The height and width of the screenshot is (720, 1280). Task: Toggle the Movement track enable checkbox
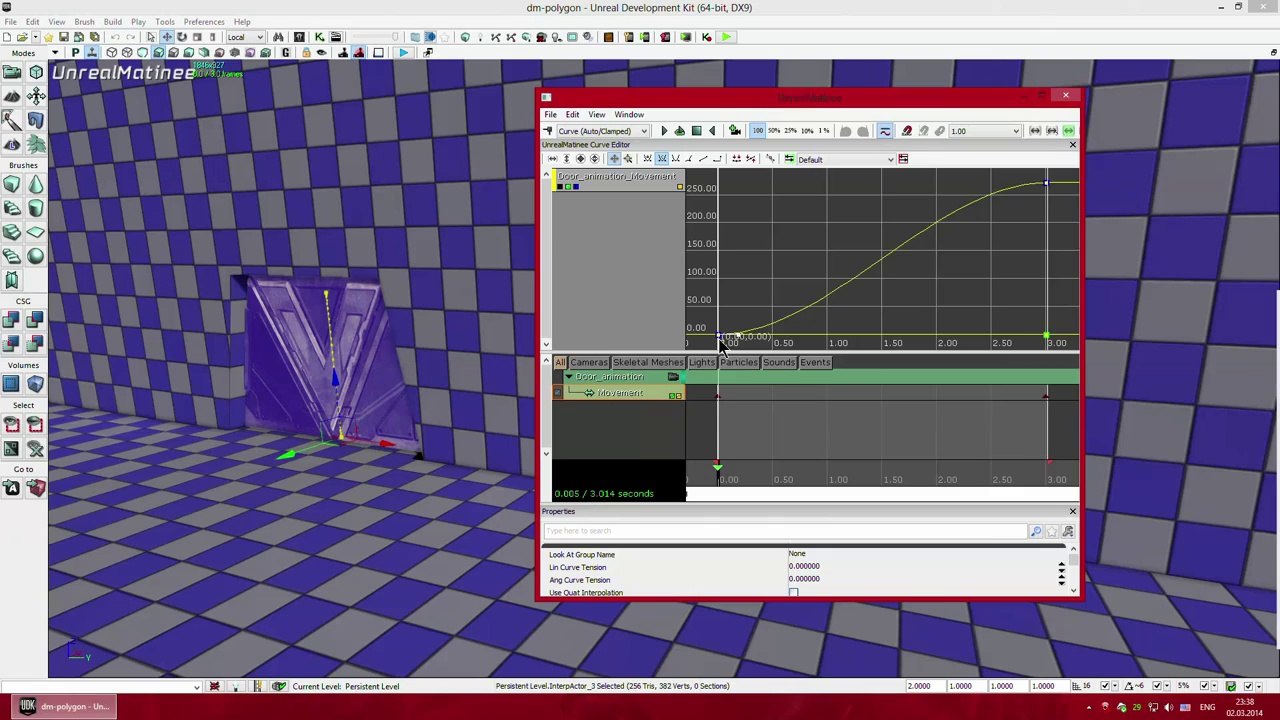tap(558, 394)
